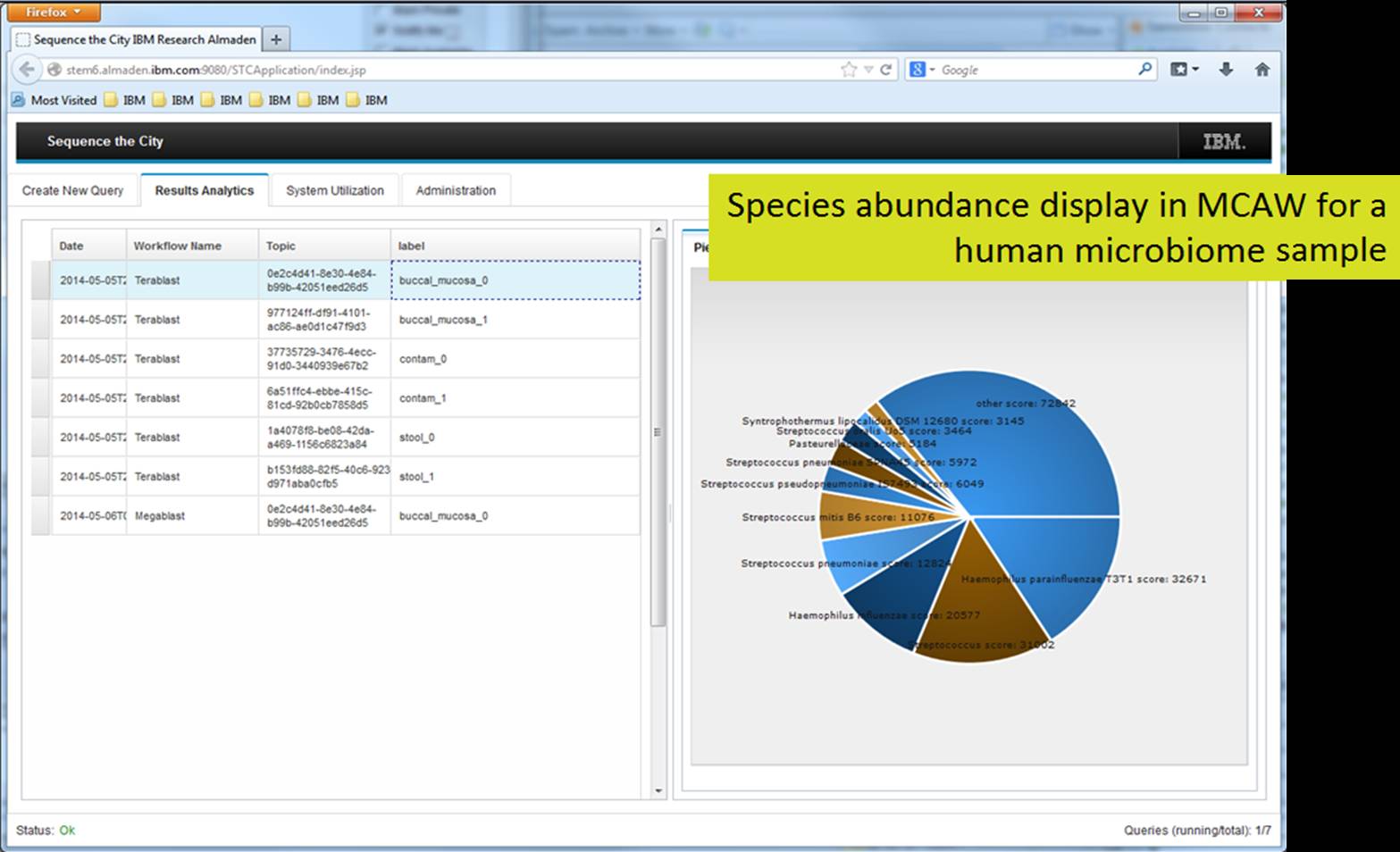Click the Status Ok indicator
The height and width of the screenshot is (852, 1400).
point(46,830)
